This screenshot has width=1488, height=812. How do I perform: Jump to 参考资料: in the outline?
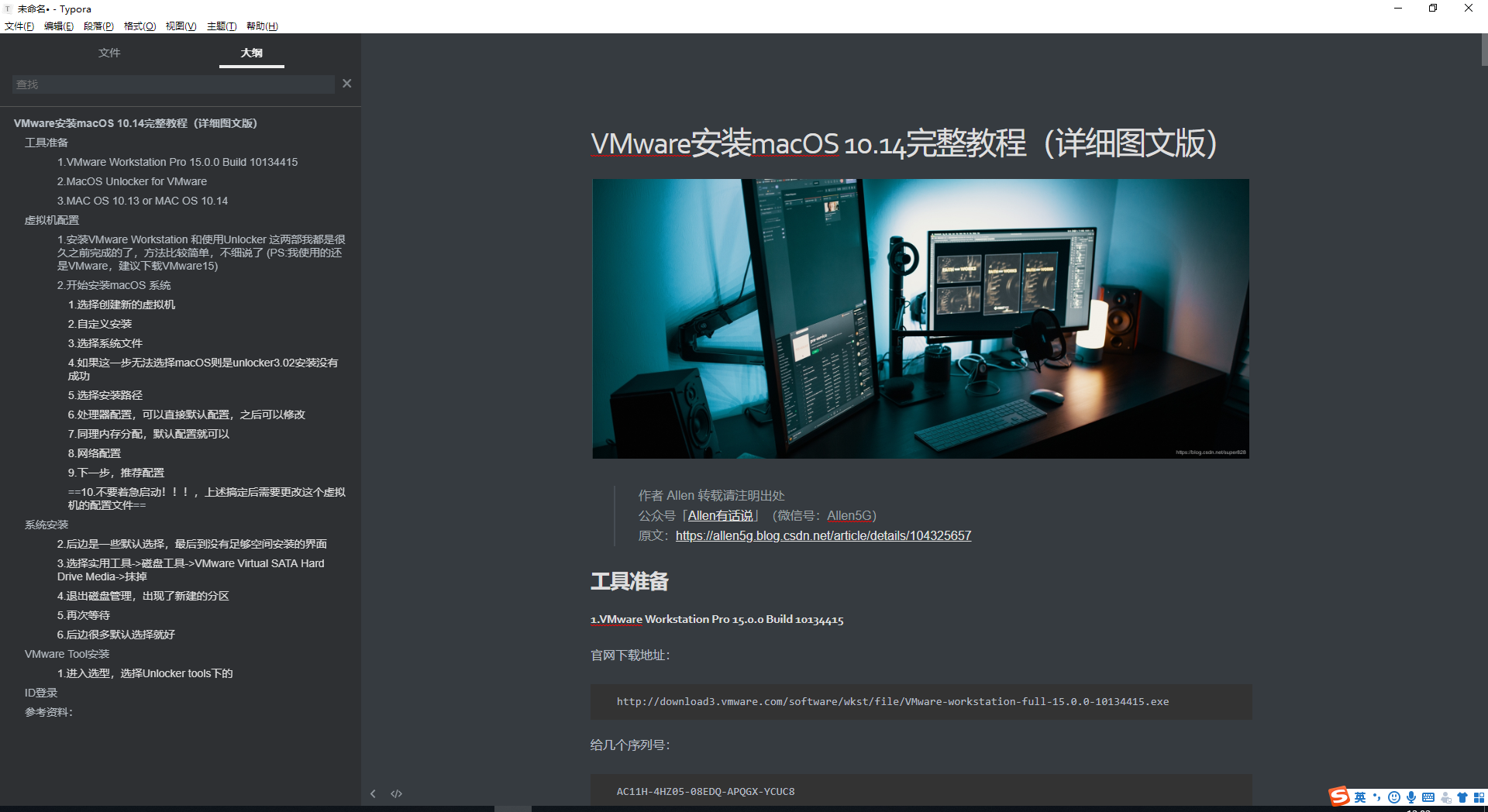point(49,712)
